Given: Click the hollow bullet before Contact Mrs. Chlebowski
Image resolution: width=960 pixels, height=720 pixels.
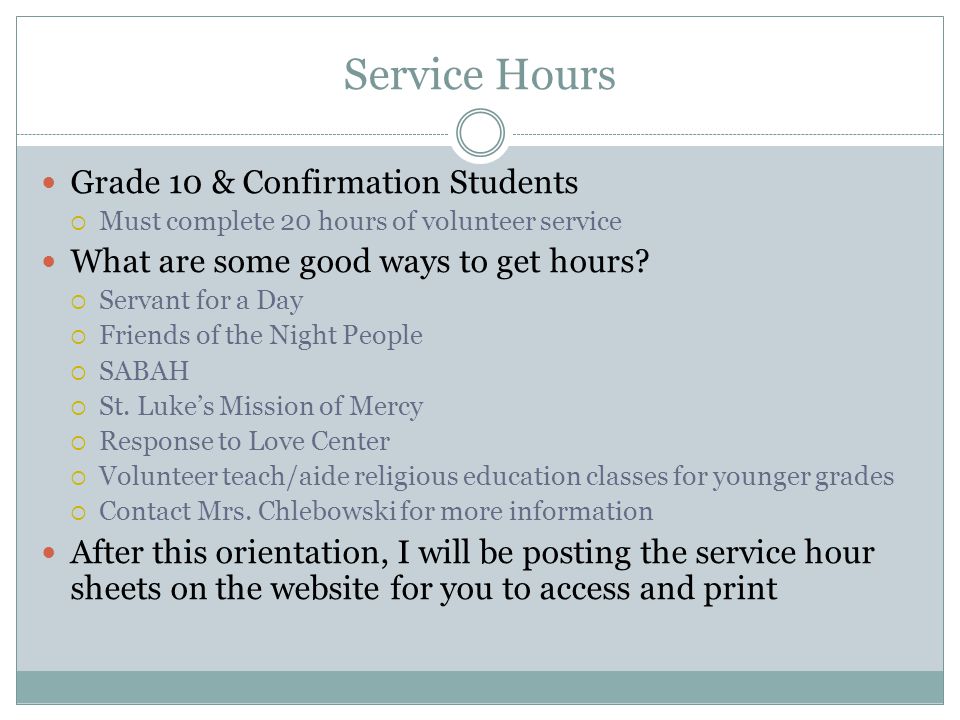Looking at the screenshot, I should 78,513.
